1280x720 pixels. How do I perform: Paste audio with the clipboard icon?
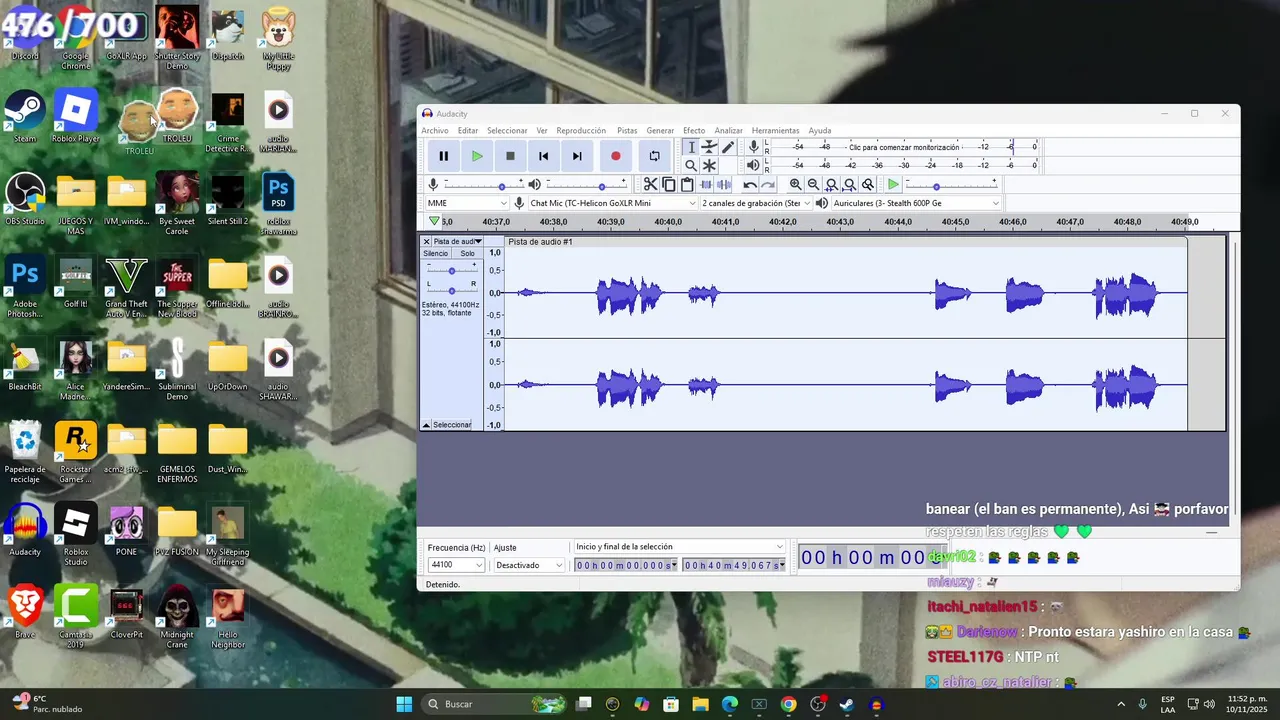[x=687, y=184]
